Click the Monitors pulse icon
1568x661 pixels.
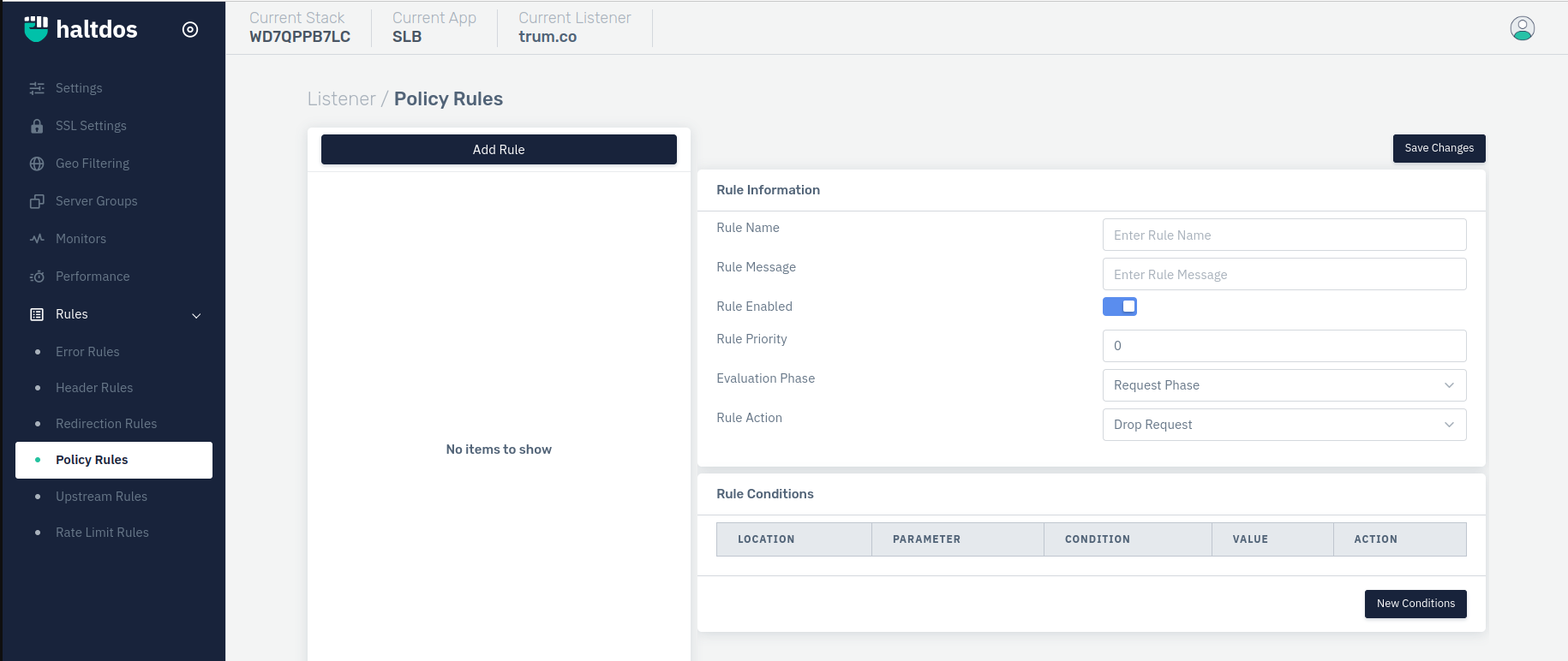pyautogui.click(x=37, y=239)
